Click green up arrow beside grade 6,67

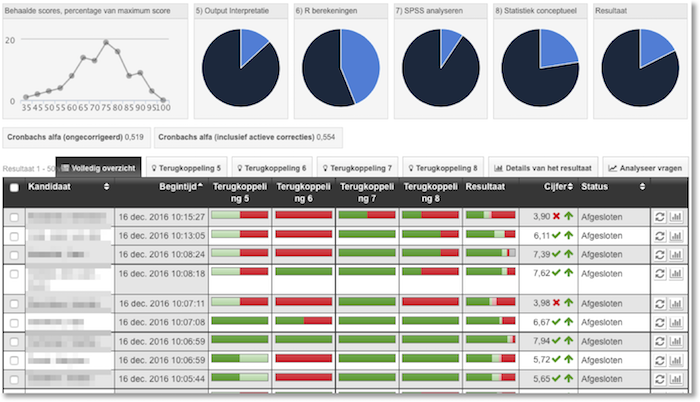568,322
